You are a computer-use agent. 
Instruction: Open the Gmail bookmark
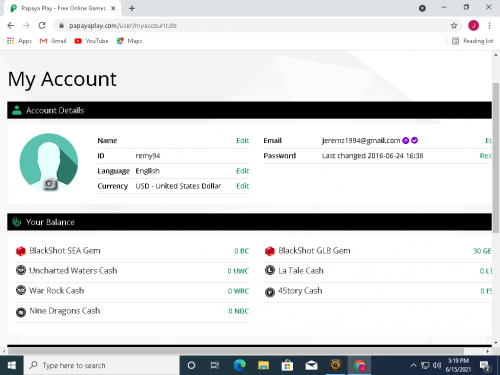(x=53, y=41)
